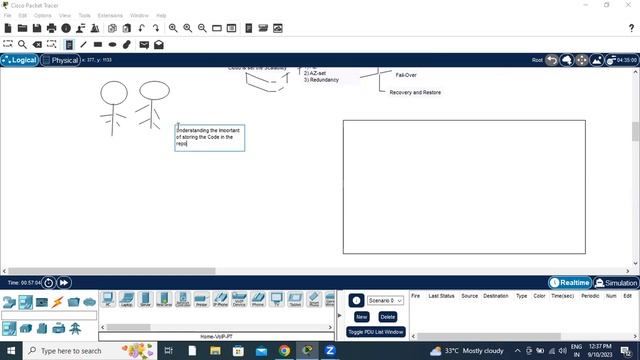The height and width of the screenshot is (360, 640).
Task: Zoom out of the workspace
Action: (x=202, y=28)
